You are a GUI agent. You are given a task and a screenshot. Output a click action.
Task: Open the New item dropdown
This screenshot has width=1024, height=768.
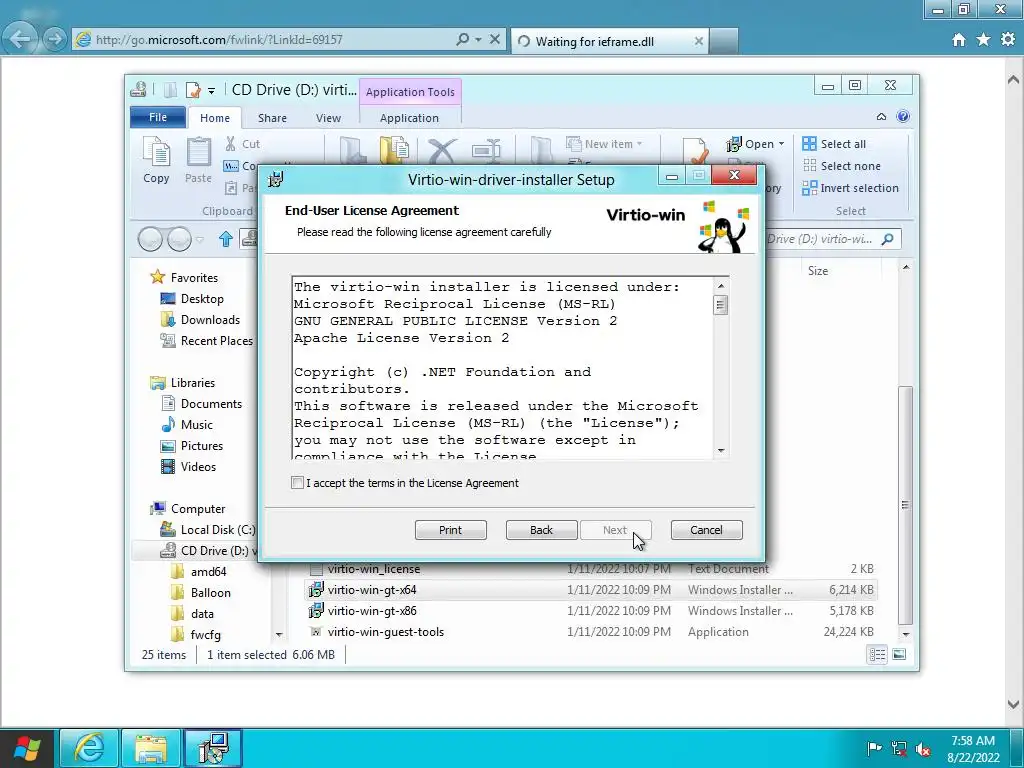tap(604, 144)
